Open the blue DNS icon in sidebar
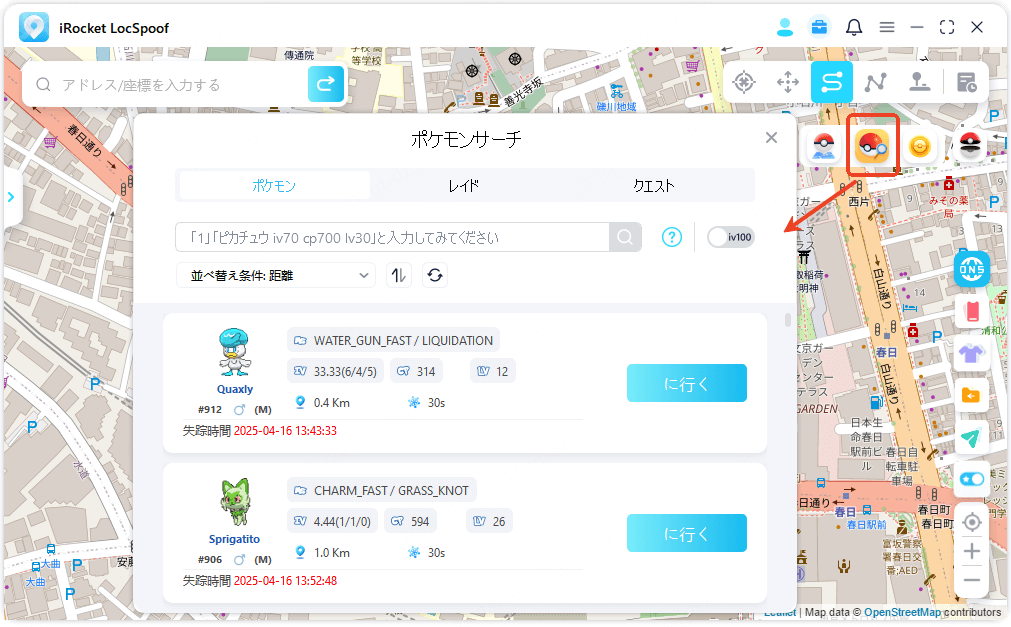 972,268
